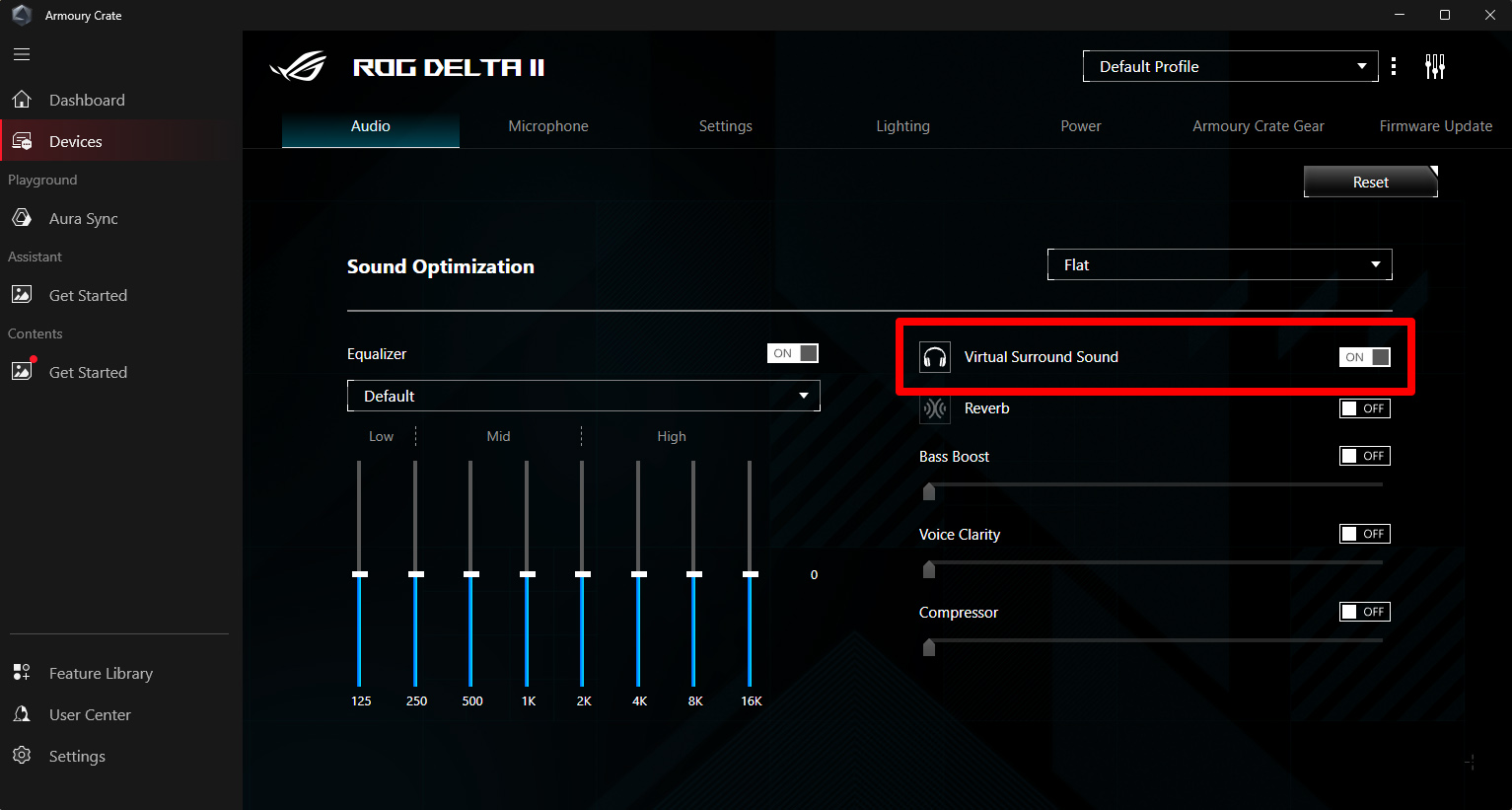Disable Virtual Surround Sound switch
The height and width of the screenshot is (810, 1512).
coord(1364,357)
